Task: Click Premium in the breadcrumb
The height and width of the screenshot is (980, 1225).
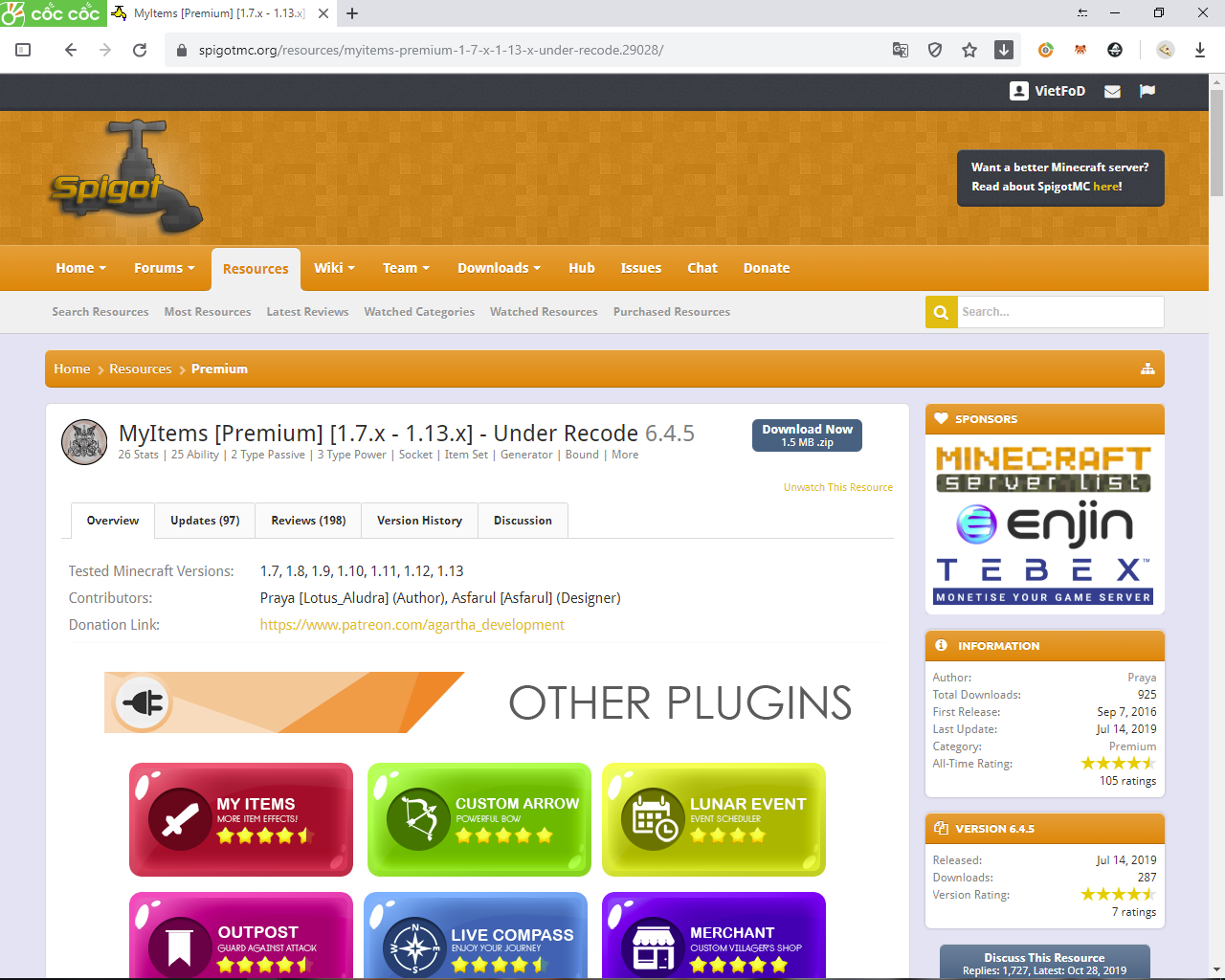Action: click(219, 369)
